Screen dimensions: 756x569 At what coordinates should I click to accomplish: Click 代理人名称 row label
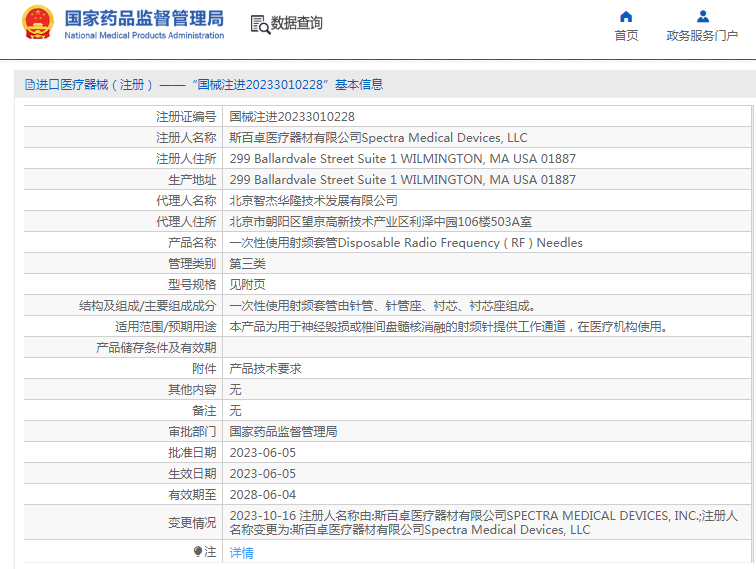[x=186, y=201]
